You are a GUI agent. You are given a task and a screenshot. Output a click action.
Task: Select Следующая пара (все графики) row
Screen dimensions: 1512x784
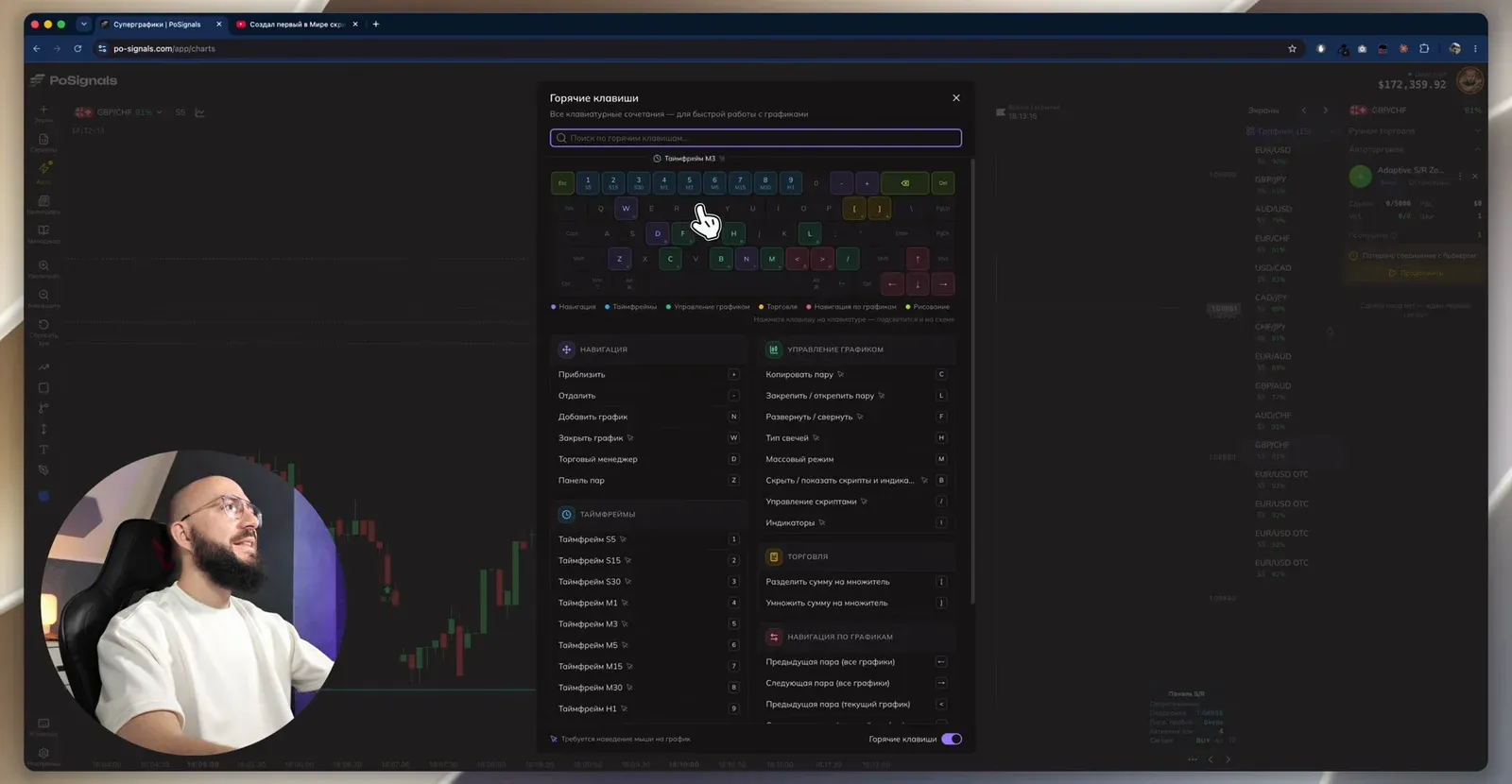pos(856,683)
